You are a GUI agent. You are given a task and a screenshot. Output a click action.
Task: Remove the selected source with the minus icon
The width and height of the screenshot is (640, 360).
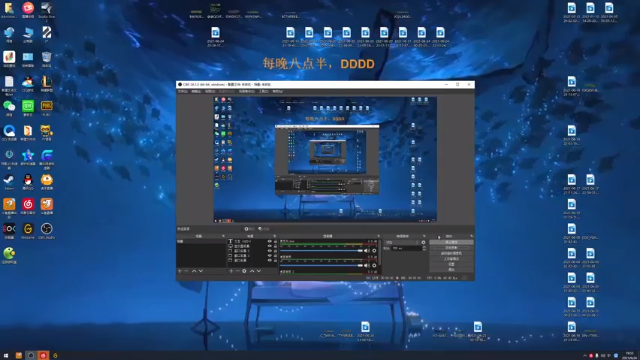tap(238, 271)
